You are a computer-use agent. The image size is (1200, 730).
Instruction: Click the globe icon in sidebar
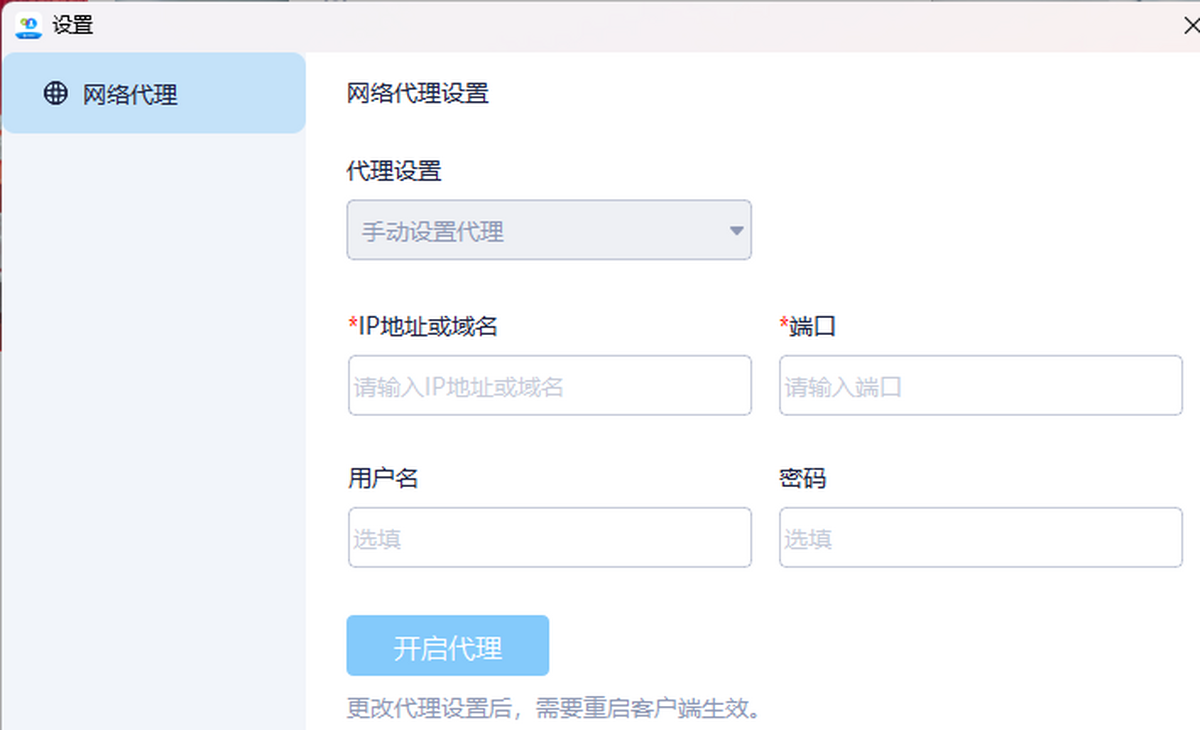(x=55, y=93)
